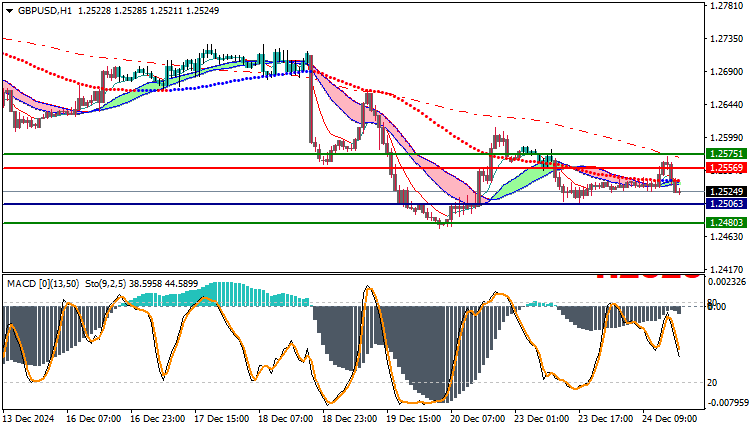Click the 18 Dec 23:00 time label
Image resolution: width=750 pixels, height=430 pixels.
(350, 419)
